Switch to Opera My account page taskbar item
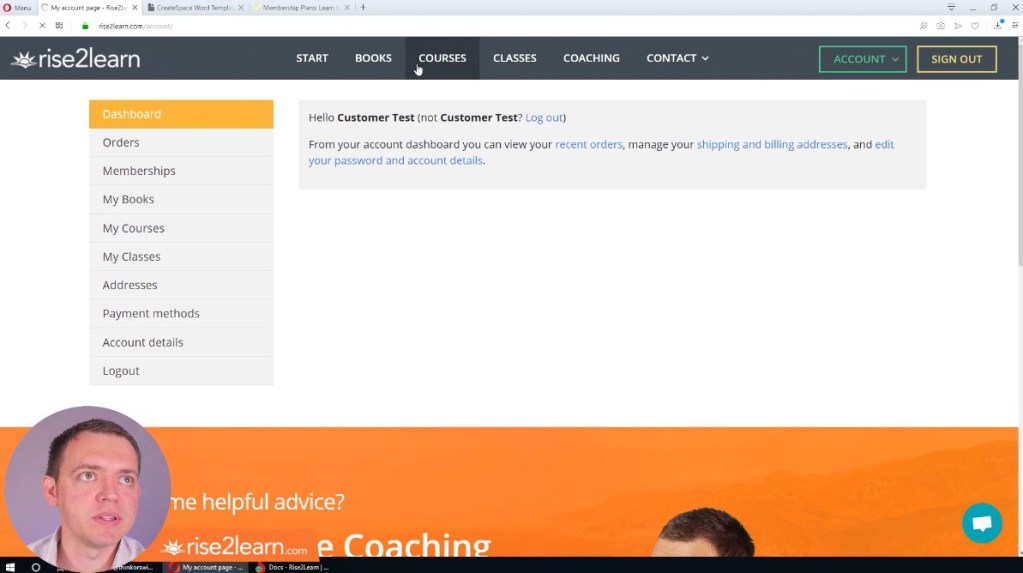The image size is (1023, 573). pyautogui.click(x=206, y=567)
